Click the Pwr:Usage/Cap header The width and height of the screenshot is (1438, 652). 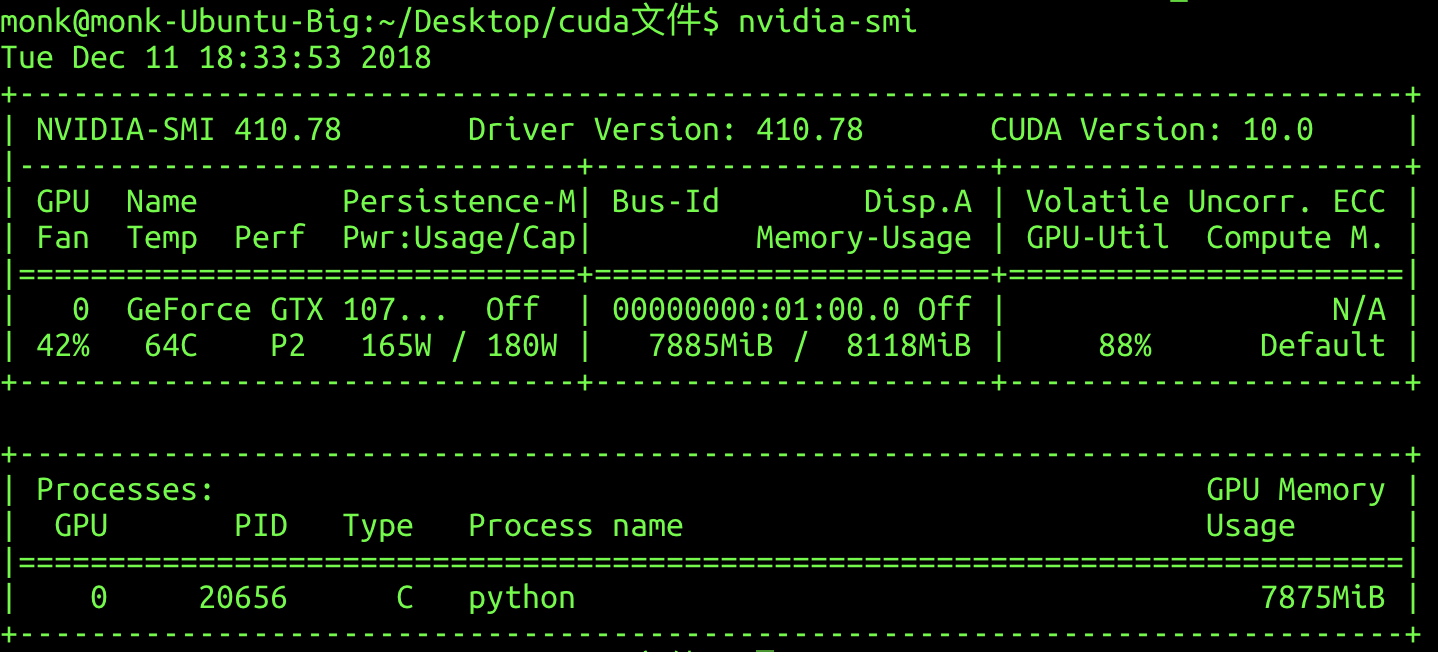pyautogui.click(x=459, y=238)
